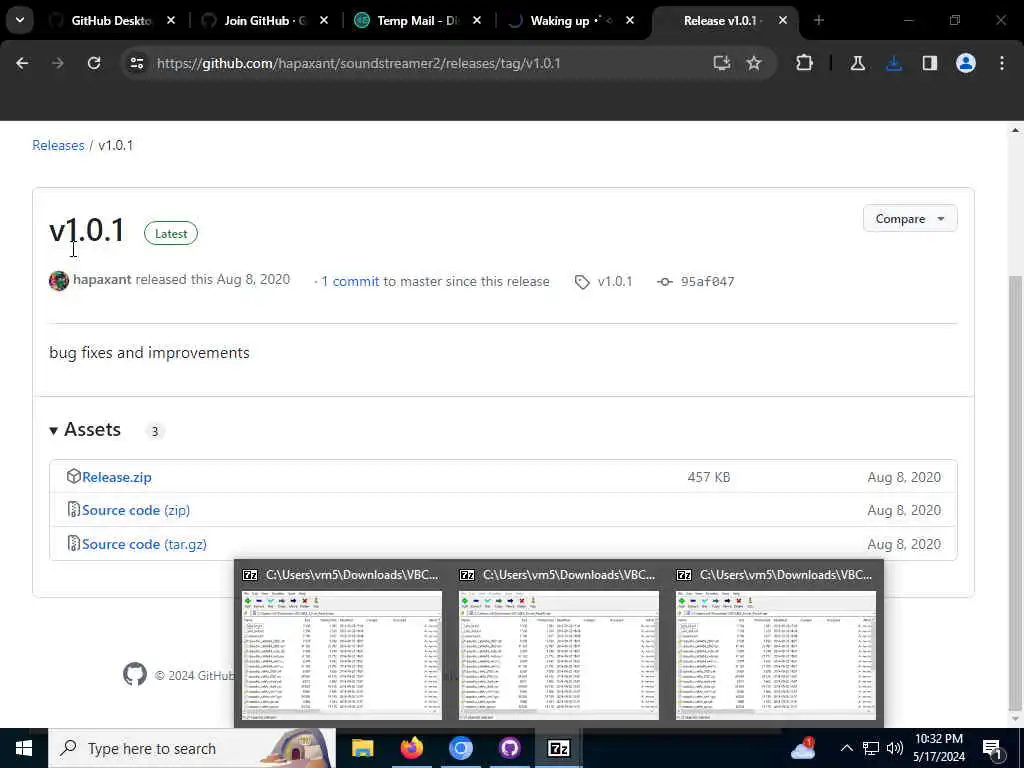Go back with the browser back arrow
Screen dimensions: 1024x768
click(22, 63)
